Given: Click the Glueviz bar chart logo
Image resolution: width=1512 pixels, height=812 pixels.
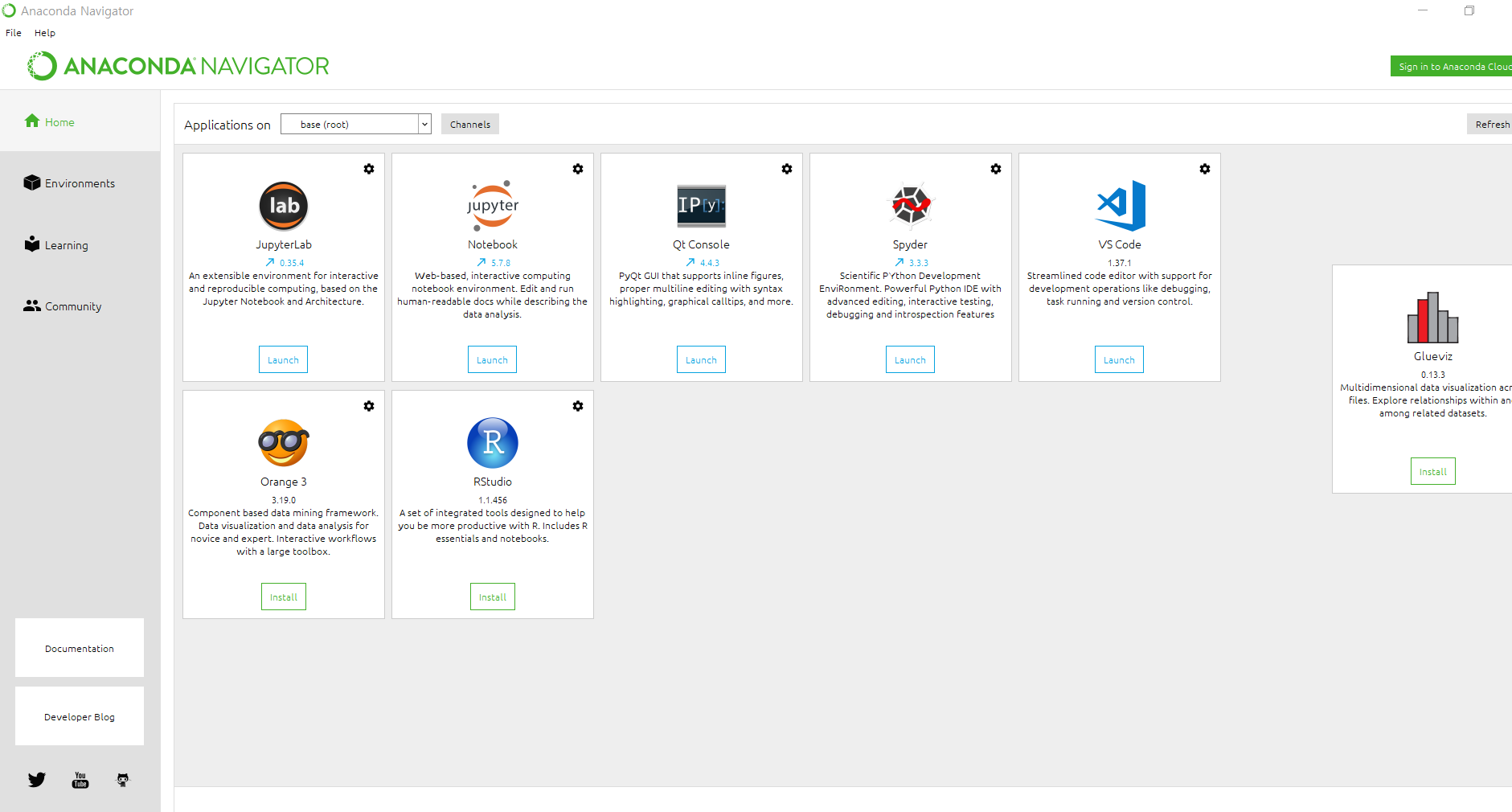Looking at the screenshot, I should (x=1432, y=317).
